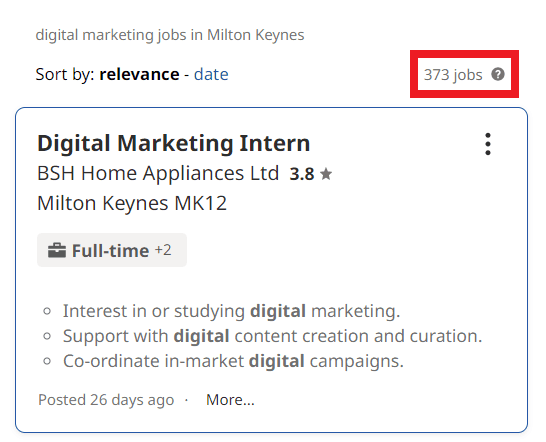
Task: Click the question mark help icon beside 373 jobs
Action: coord(498,74)
